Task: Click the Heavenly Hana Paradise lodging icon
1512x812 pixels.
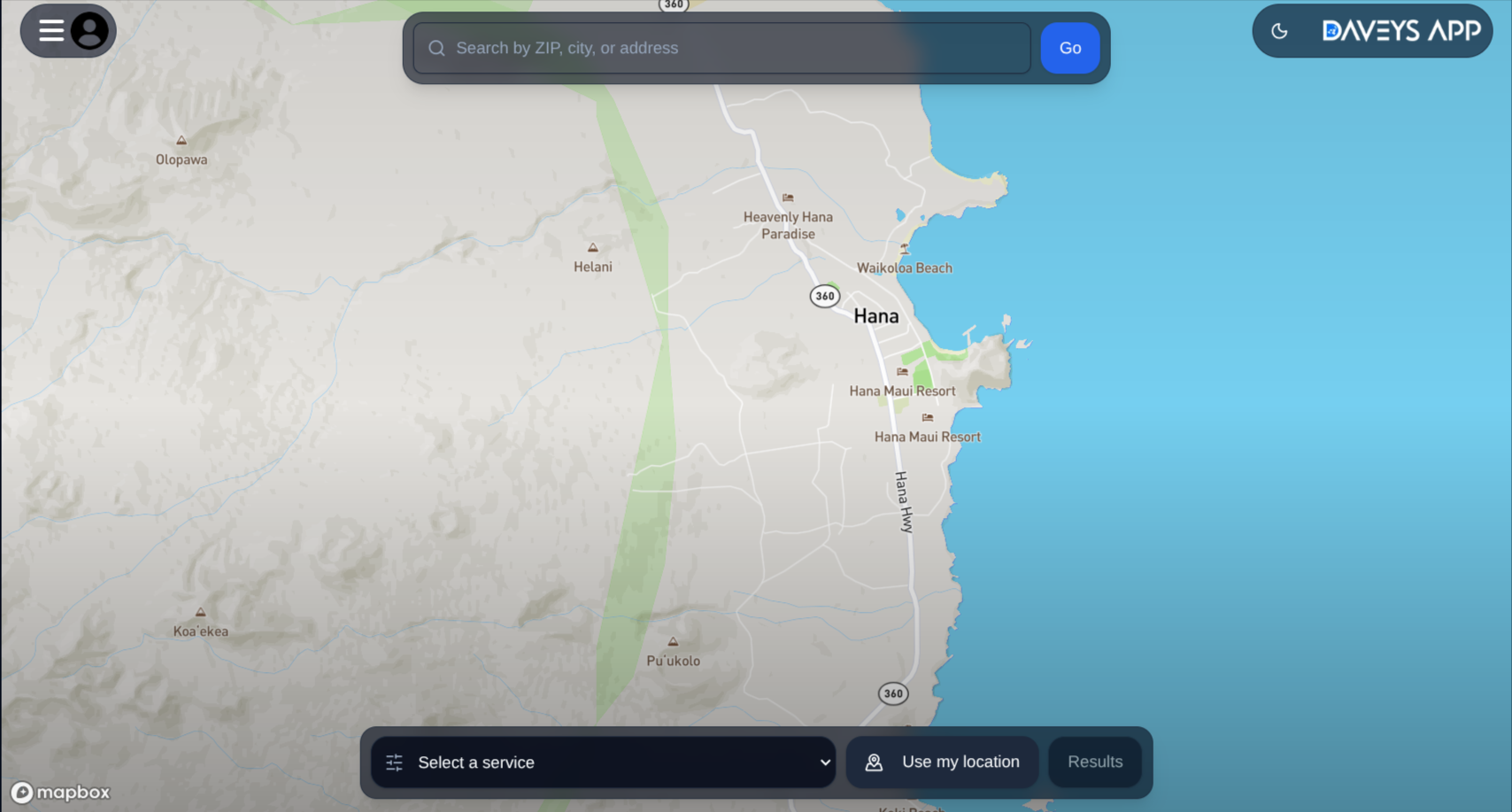Action: coord(788,197)
